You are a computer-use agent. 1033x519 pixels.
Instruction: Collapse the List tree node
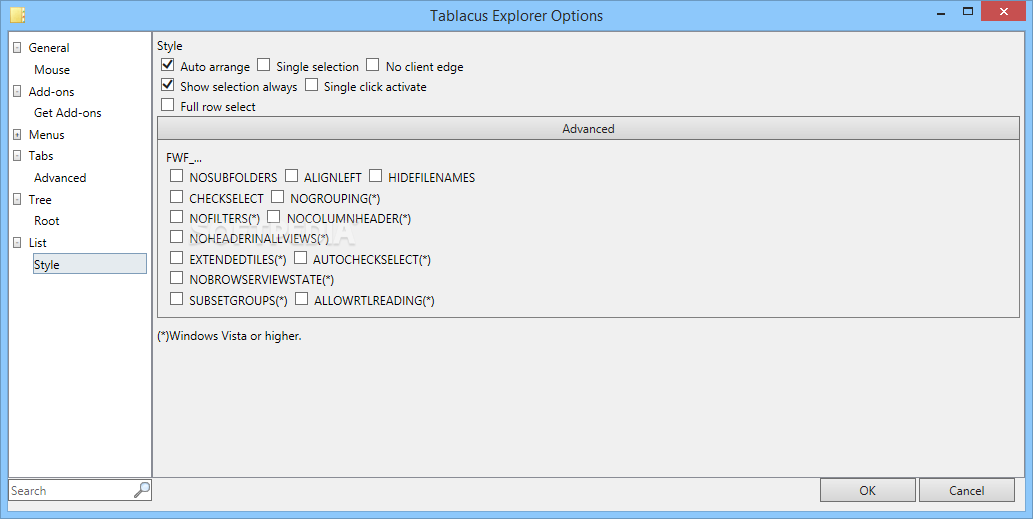pyautogui.click(x=17, y=243)
